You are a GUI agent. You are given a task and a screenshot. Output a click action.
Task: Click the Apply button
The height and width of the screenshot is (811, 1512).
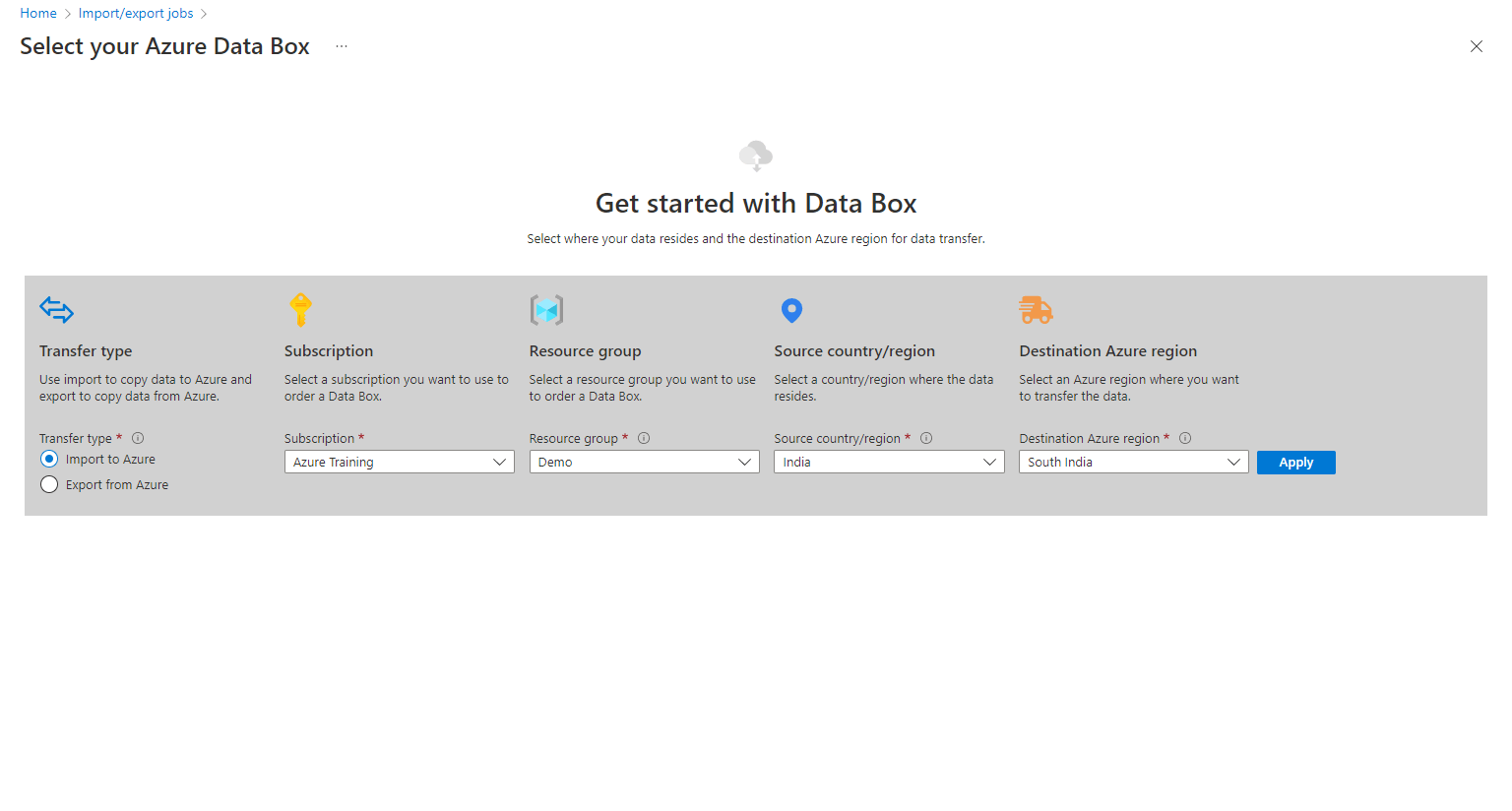point(1296,463)
